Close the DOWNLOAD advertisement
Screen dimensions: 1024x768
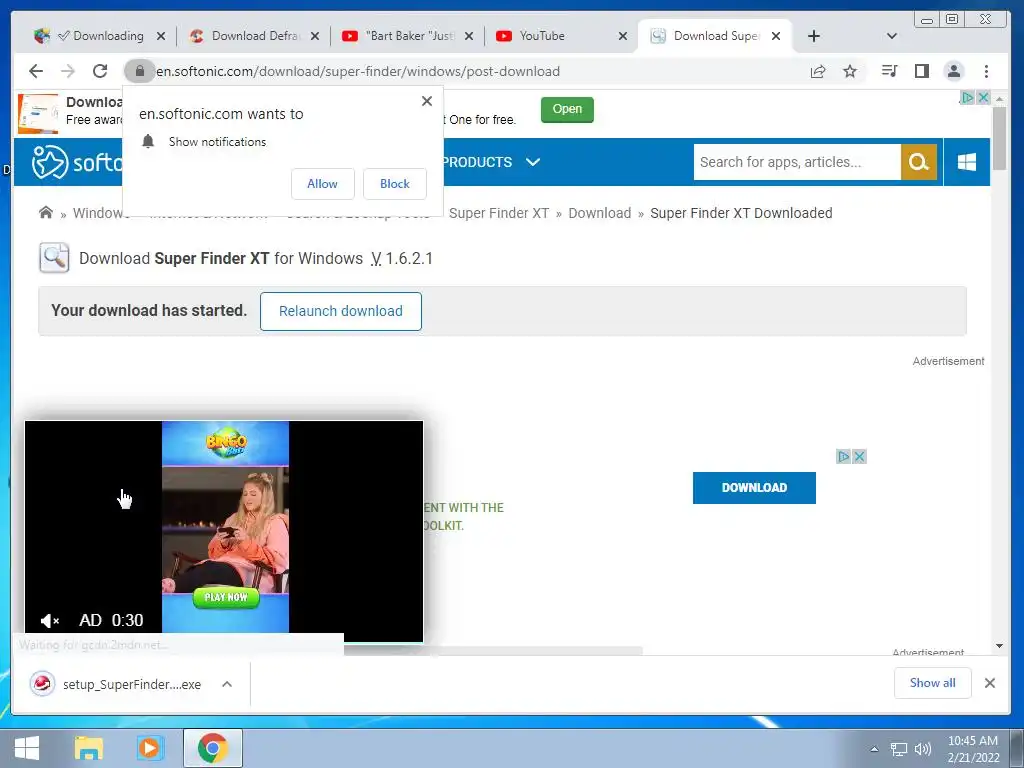point(859,456)
